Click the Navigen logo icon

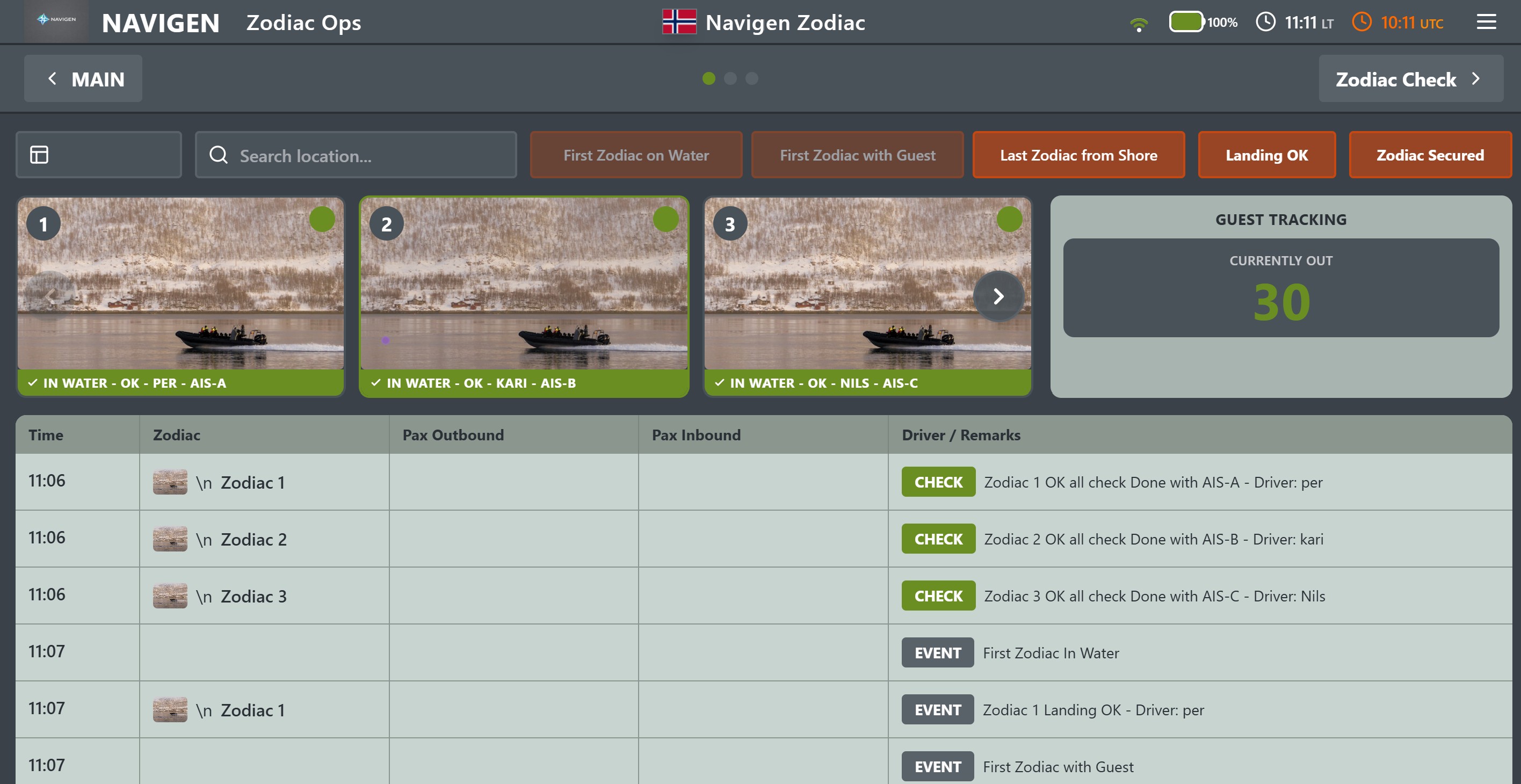(56, 20)
